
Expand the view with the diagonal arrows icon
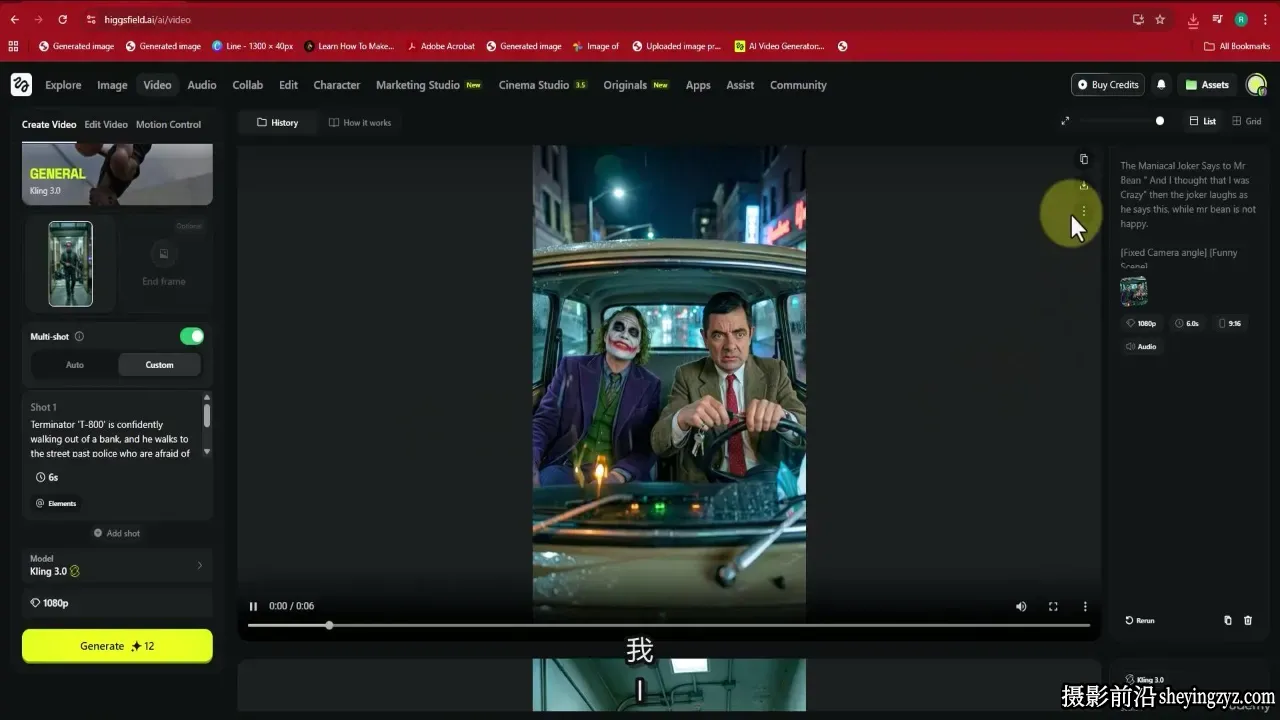(1065, 121)
